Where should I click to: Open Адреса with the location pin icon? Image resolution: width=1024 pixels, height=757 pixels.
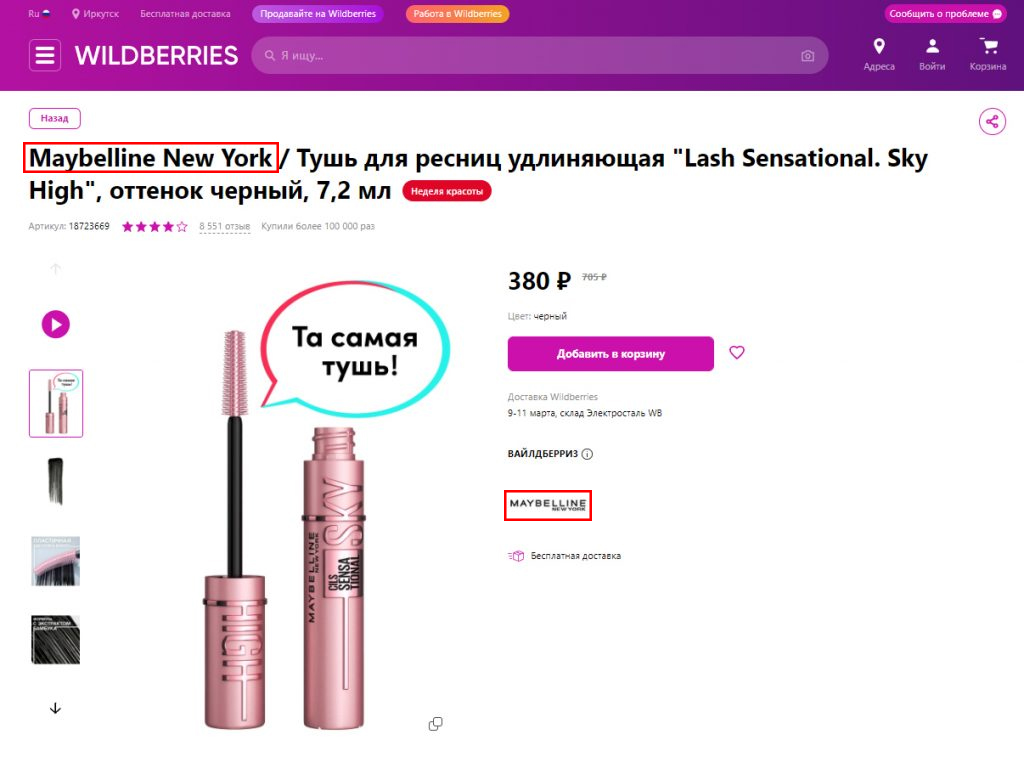878,48
